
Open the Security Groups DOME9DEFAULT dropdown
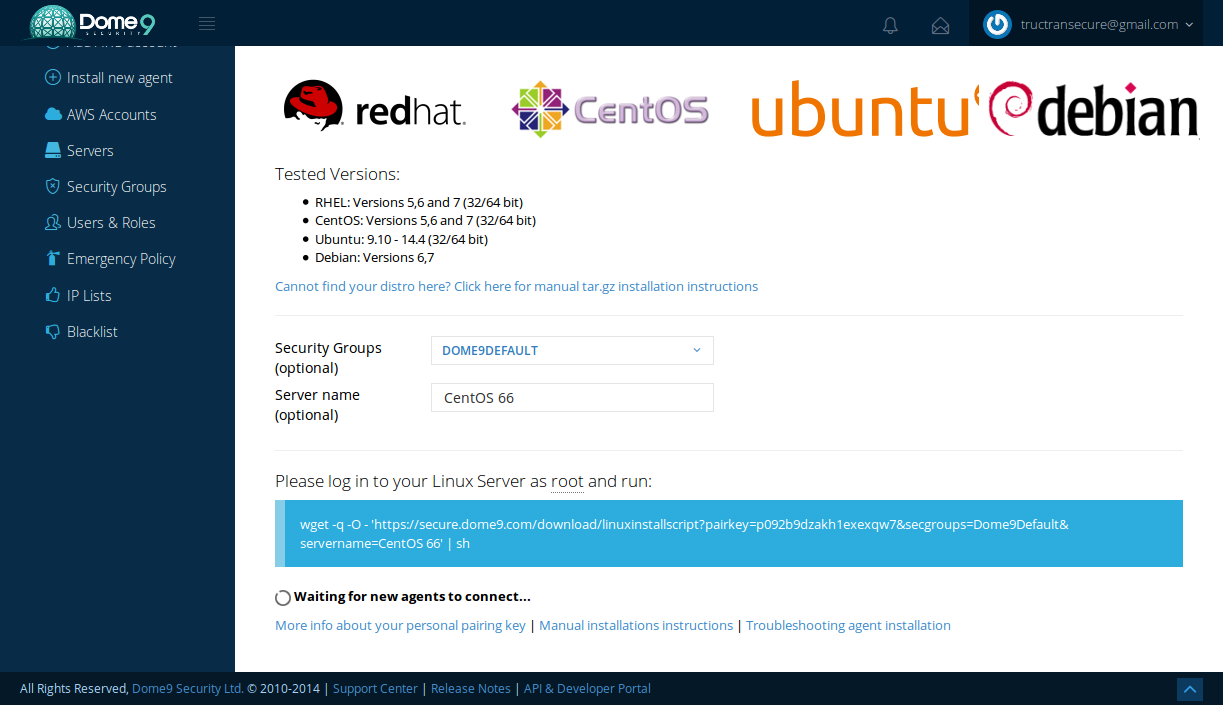click(x=572, y=350)
